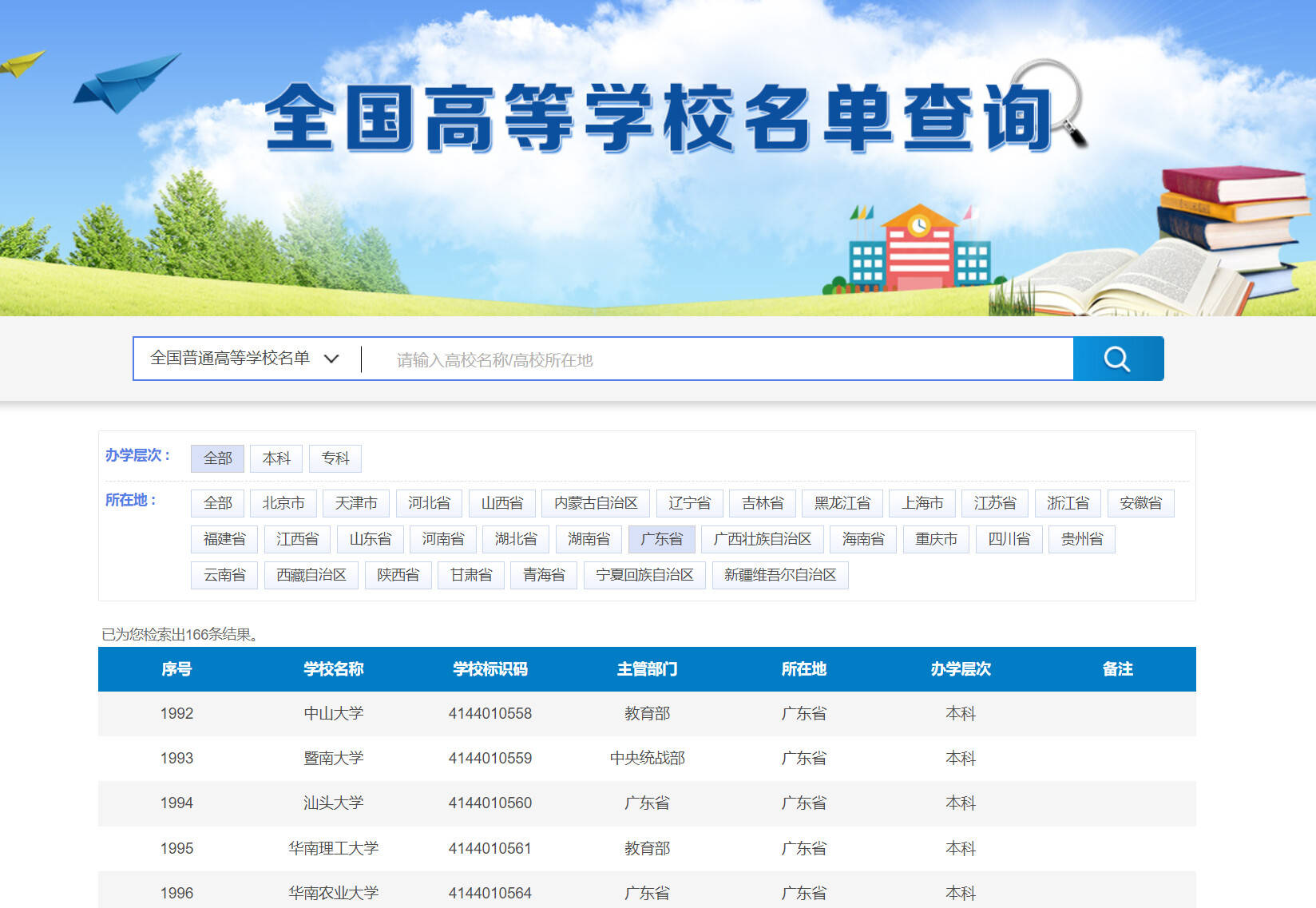Pick 宁夏回族自治区 from locations
Screen dimensions: 1316x908
click(x=645, y=575)
